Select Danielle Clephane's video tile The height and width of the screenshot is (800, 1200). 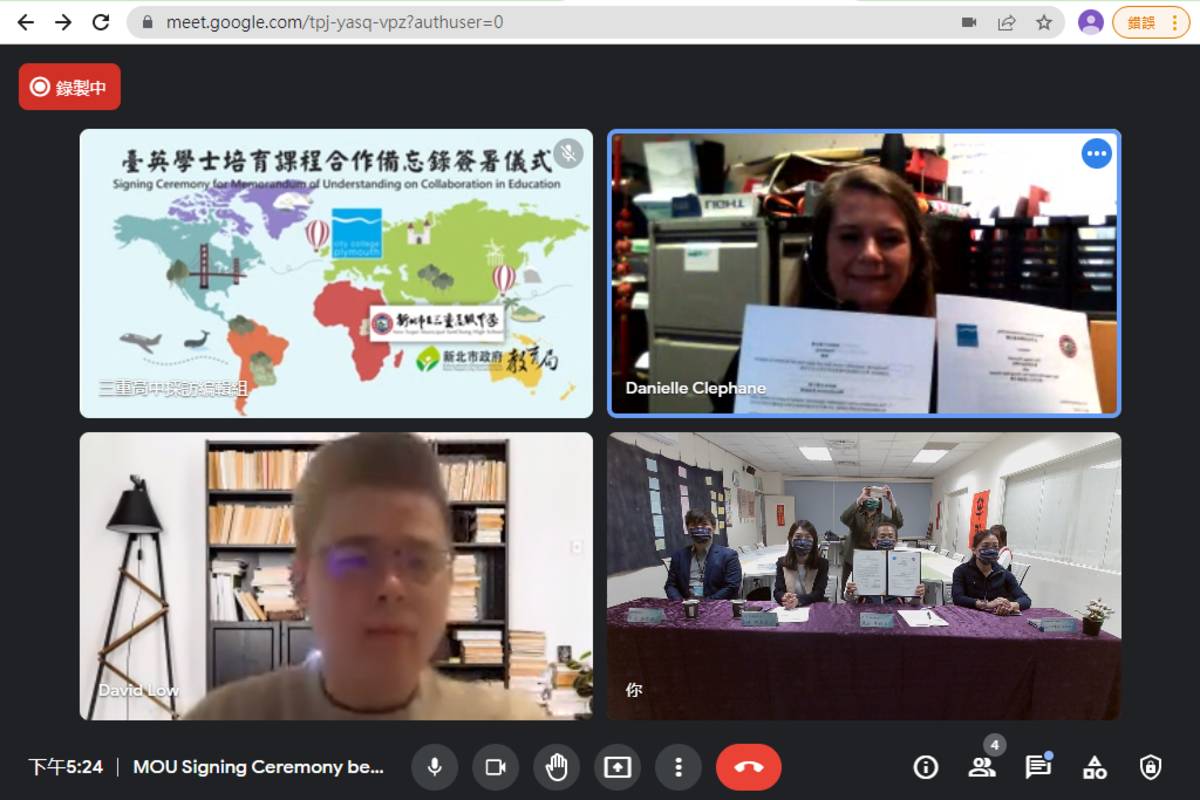865,273
